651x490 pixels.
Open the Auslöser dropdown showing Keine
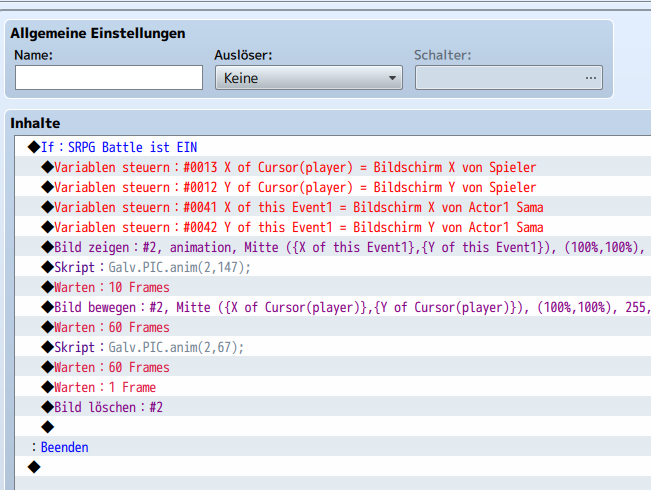(308, 78)
